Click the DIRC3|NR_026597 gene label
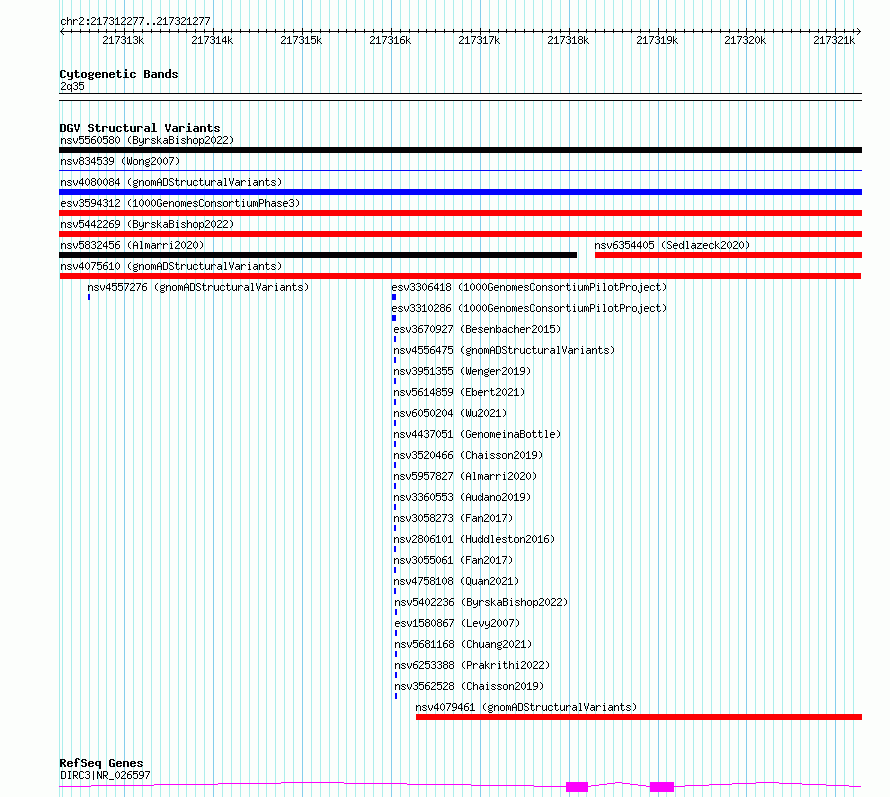 [x=105, y=775]
